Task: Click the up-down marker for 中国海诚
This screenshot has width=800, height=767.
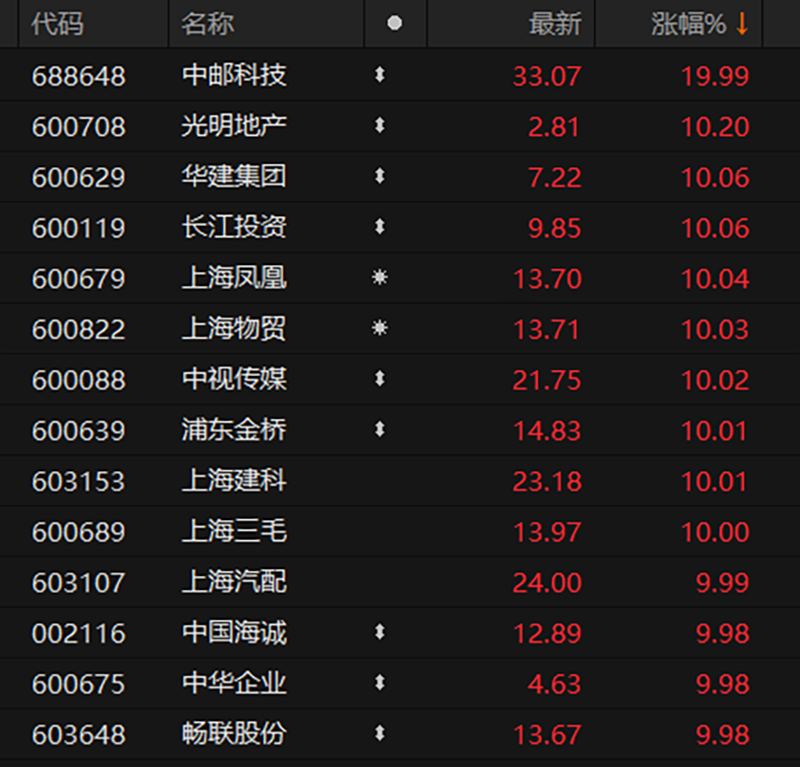Action: coord(380,632)
